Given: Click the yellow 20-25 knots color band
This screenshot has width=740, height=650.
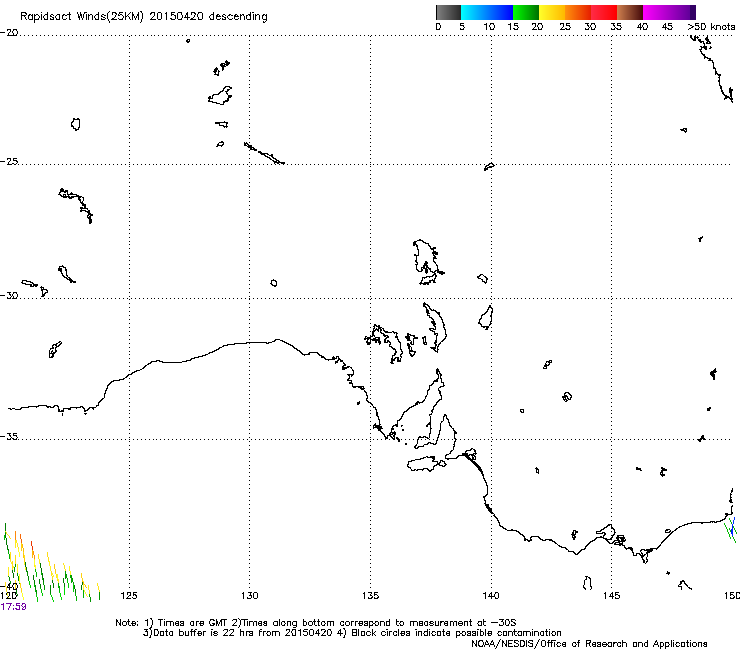Looking at the screenshot, I should point(552,12).
